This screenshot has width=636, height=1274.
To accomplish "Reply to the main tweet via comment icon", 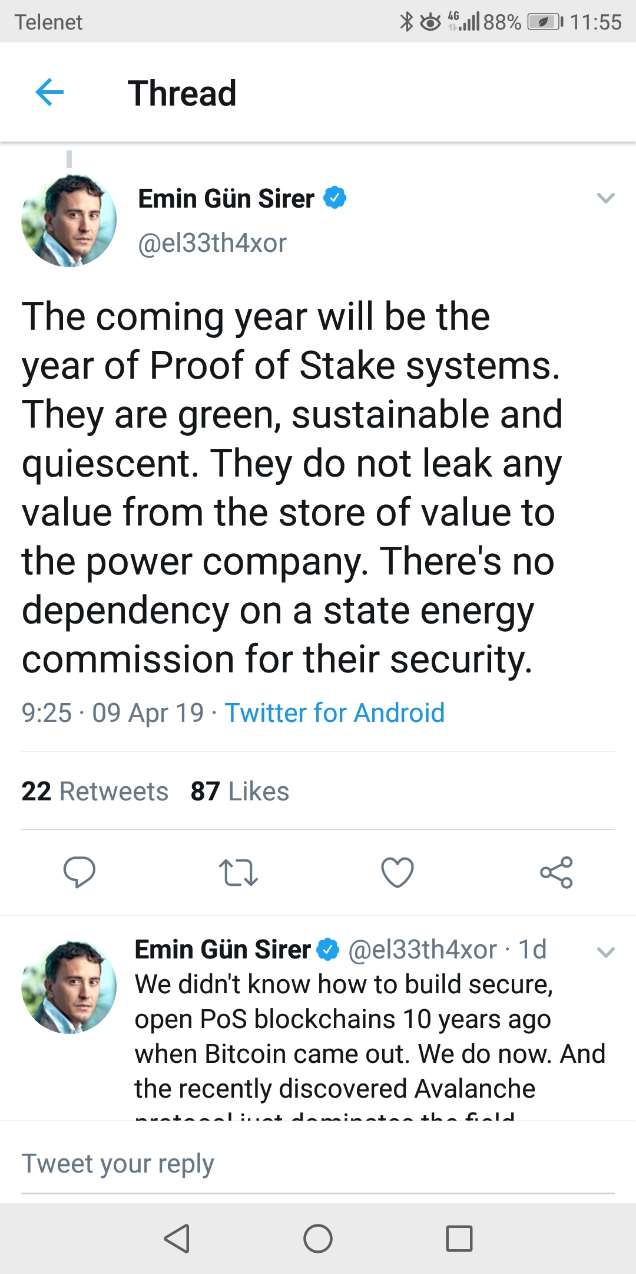I will pyautogui.click(x=79, y=872).
